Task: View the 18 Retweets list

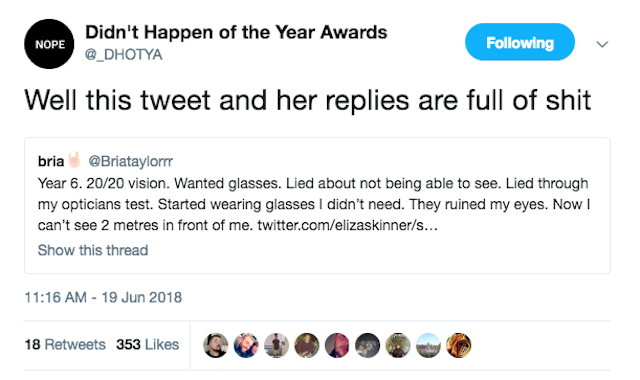Action: 65,344
